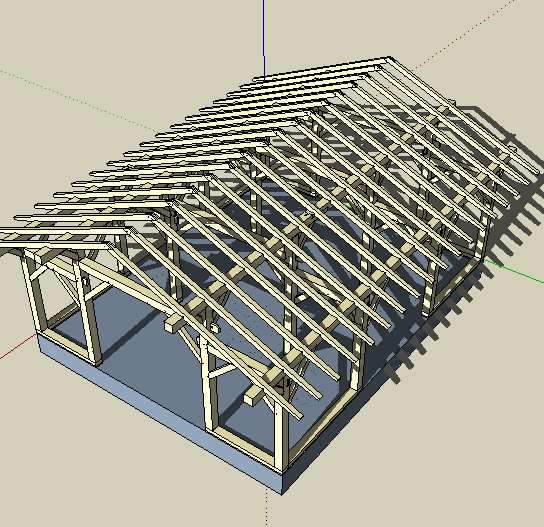The width and height of the screenshot is (544, 527).
Task: Click the dotted blue axis below the model
Action: coord(267,508)
